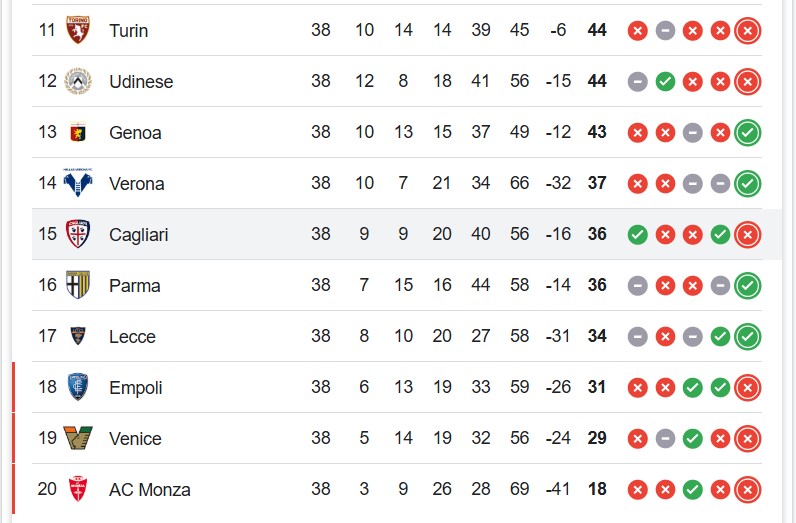796x523 pixels.
Task: Open the AC Monza team name link
Action: (x=150, y=489)
